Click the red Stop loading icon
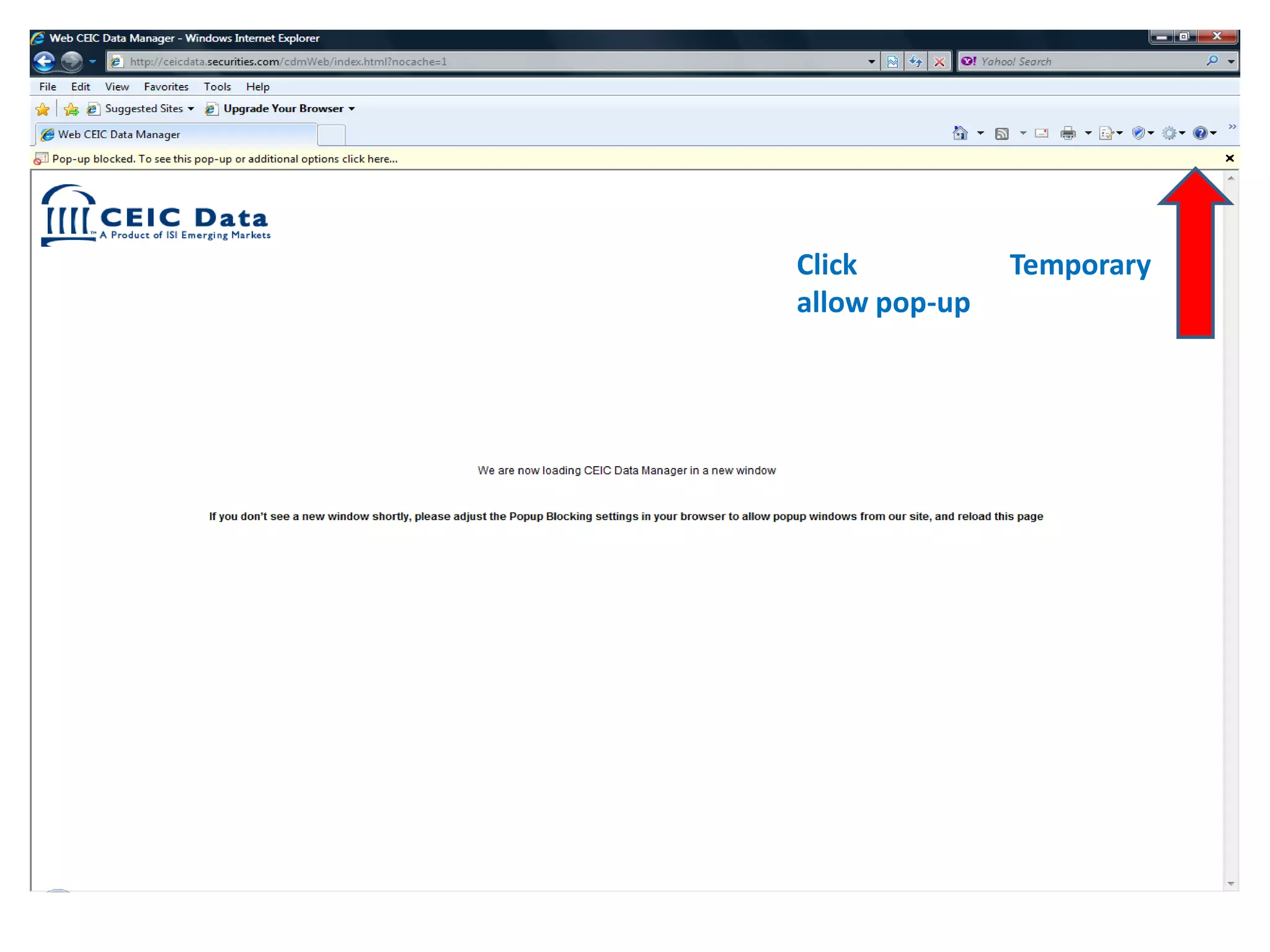 [939, 61]
